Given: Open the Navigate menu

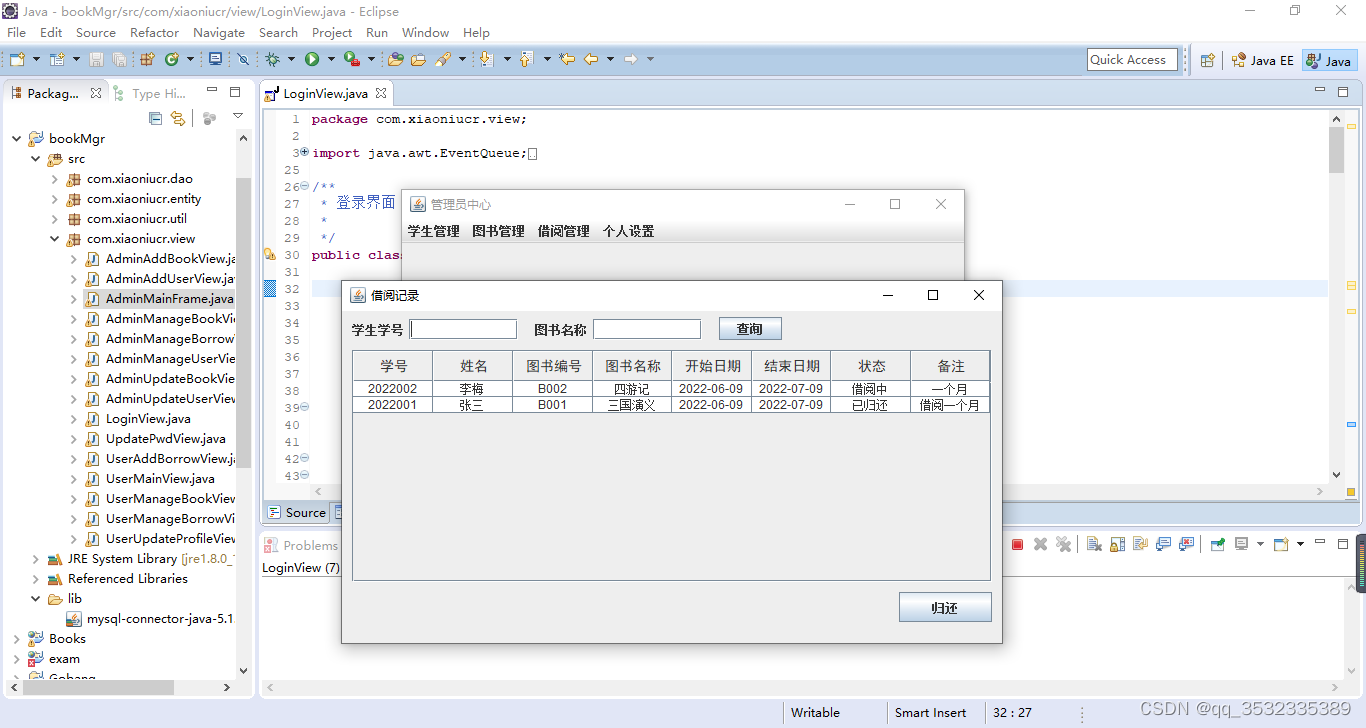Looking at the screenshot, I should [219, 32].
